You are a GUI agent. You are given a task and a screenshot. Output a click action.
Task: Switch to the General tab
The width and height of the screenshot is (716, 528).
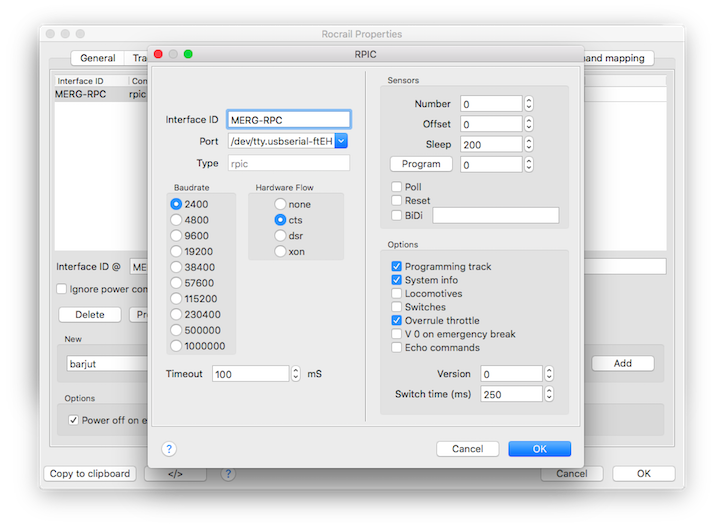[98, 58]
